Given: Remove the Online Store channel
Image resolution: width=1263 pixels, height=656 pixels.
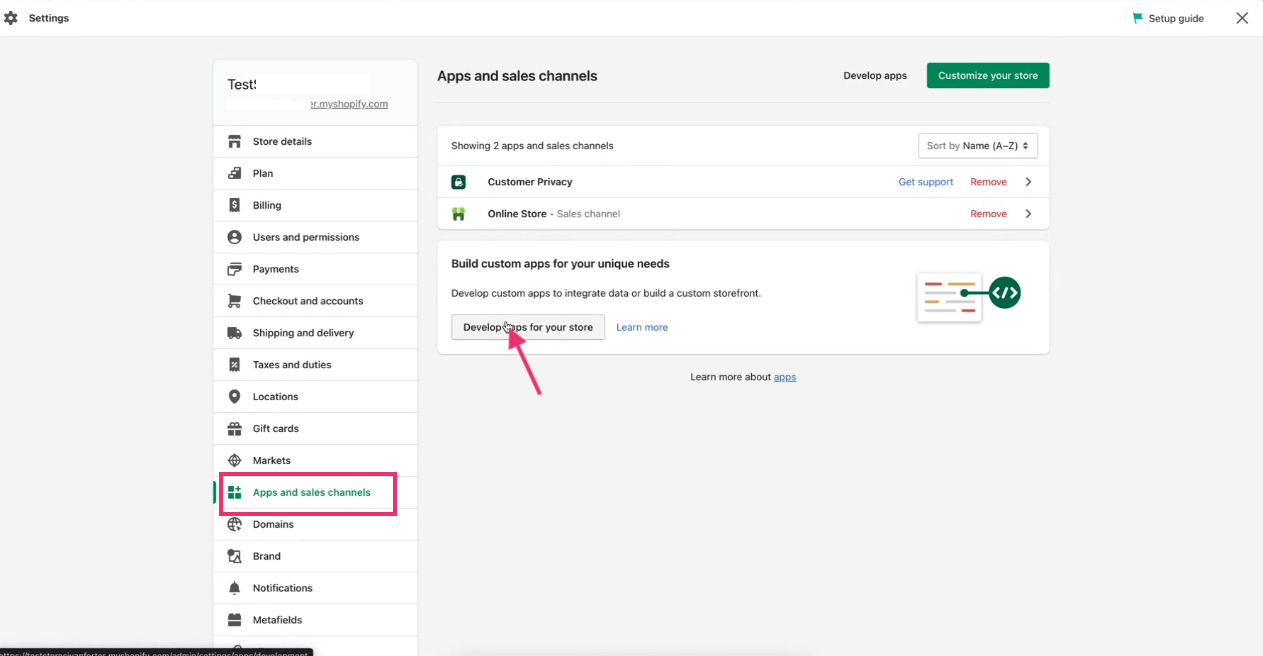Looking at the screenshot, I should tap(989, 214).
